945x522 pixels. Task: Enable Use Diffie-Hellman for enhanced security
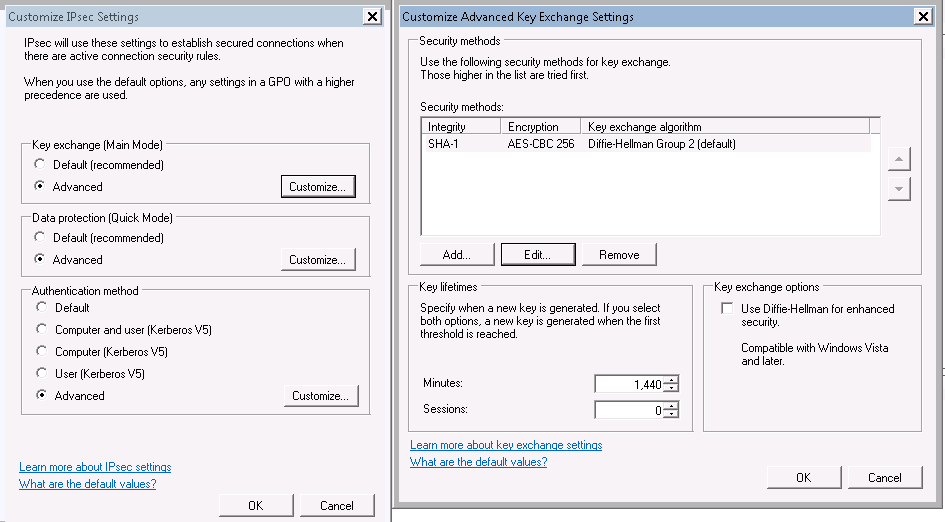(727, 309)
